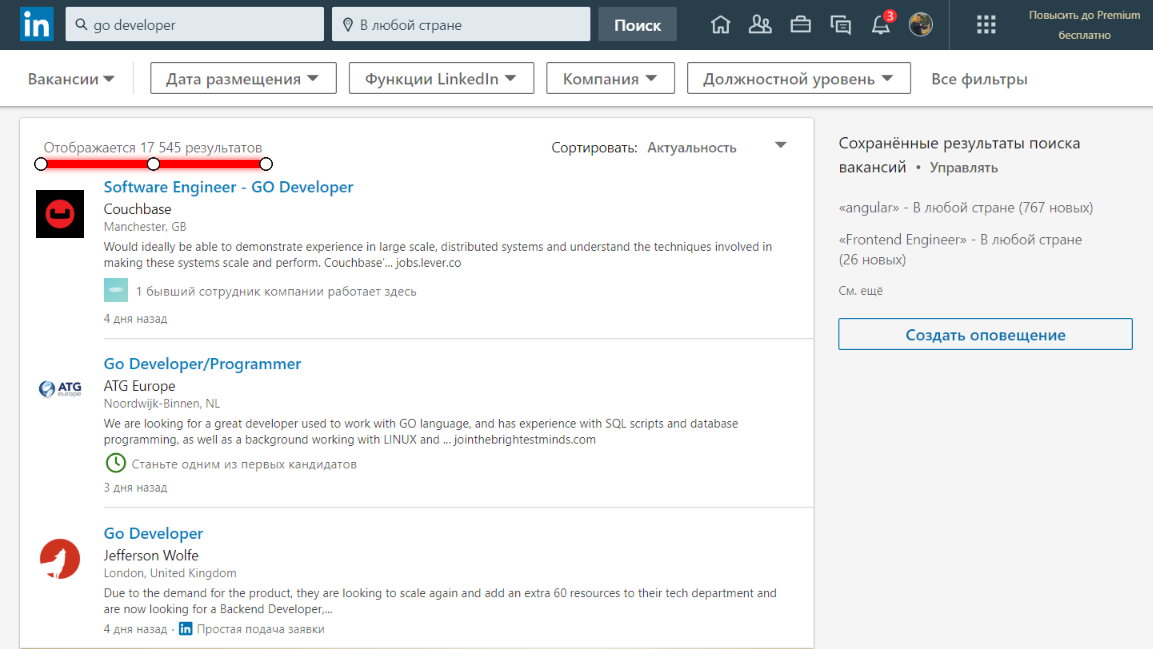Click Создать оповещение button
Screen dimensions: 1153x649
pos(985,334)
